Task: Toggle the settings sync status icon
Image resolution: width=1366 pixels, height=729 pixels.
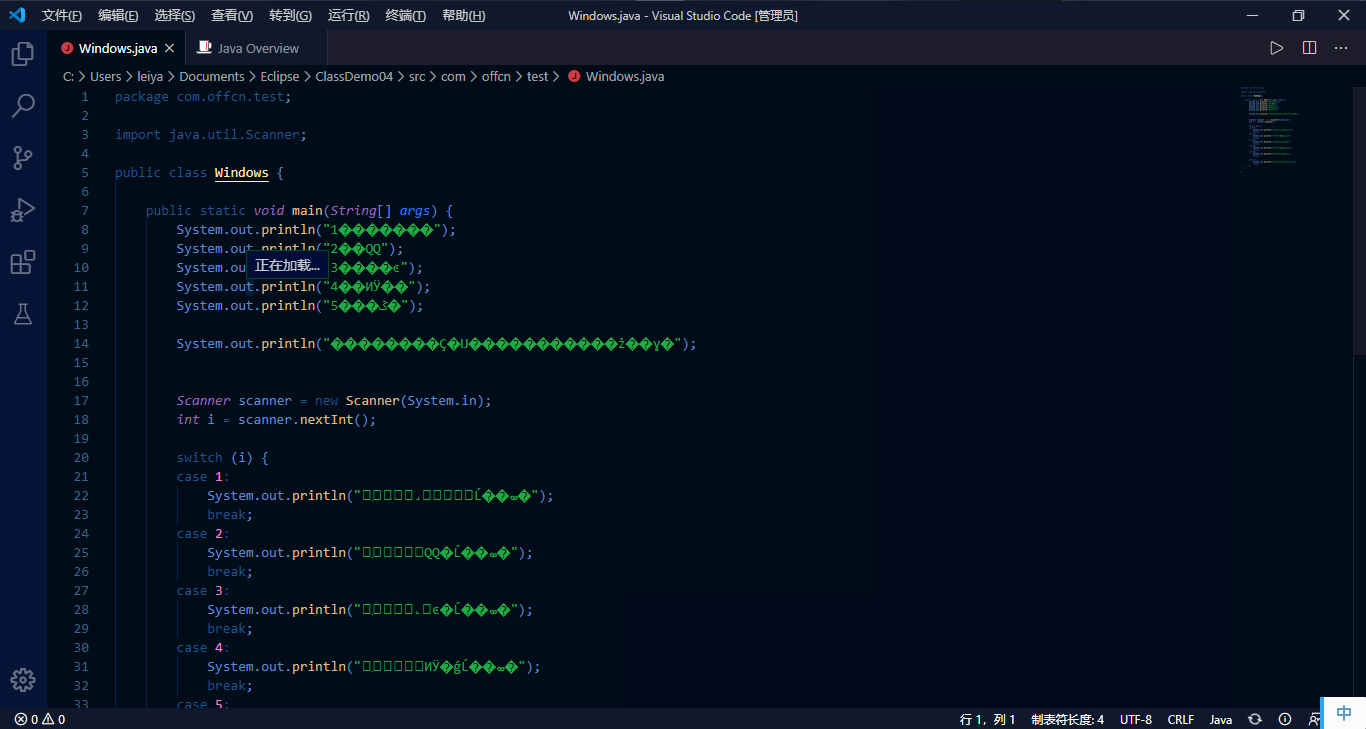Action: click(1254, 718)
